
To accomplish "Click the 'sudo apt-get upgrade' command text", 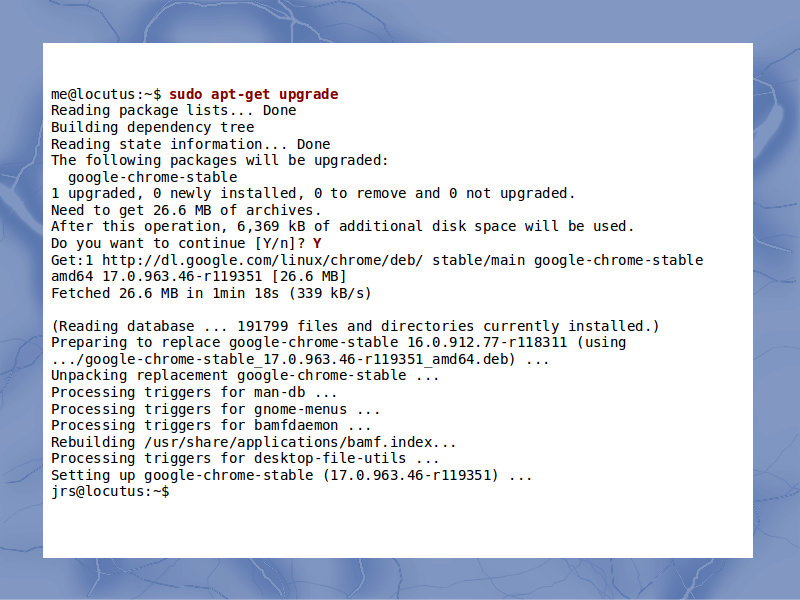I will [254, 95].
